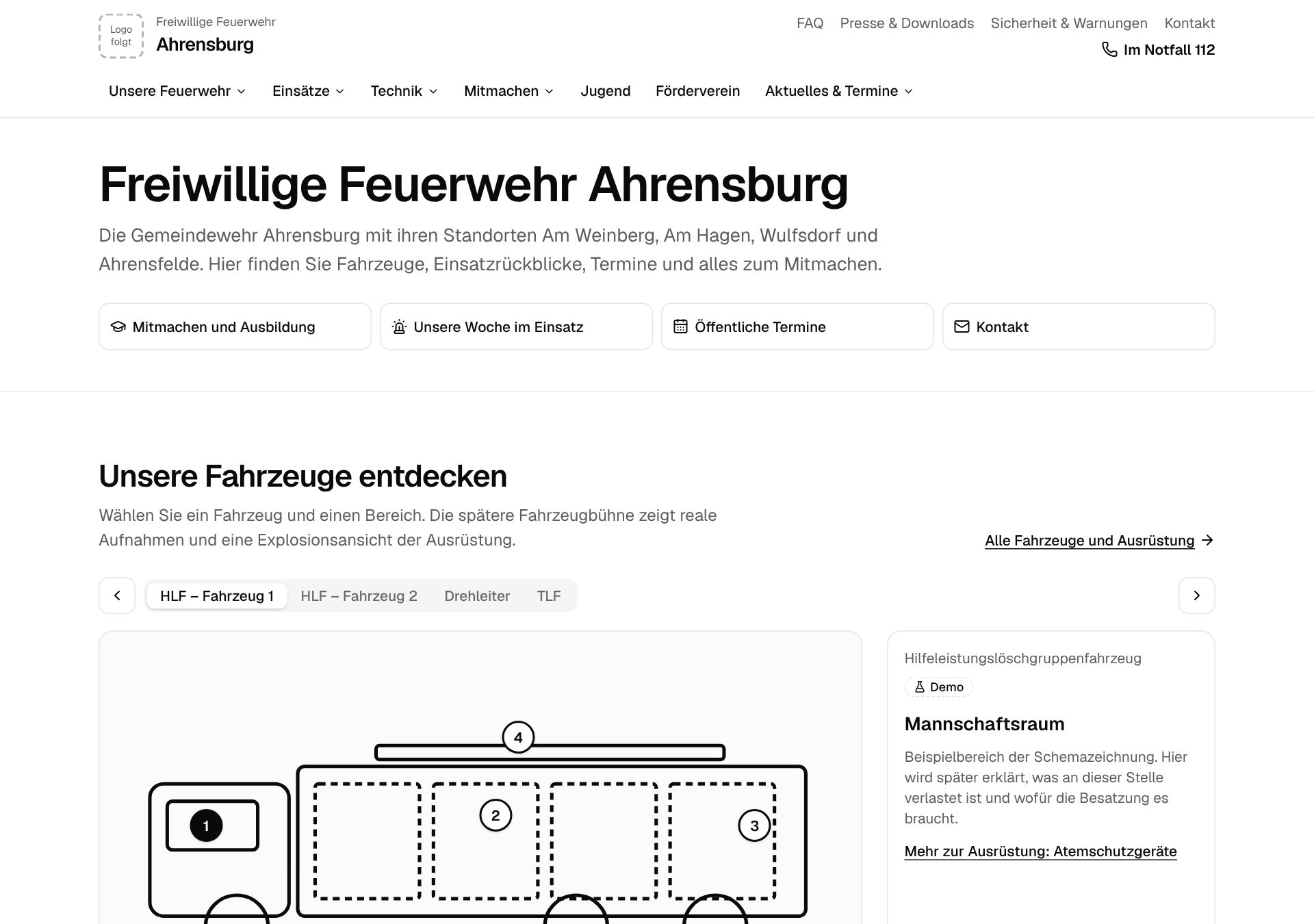Click the Hilfeleistungslöschgruppenfahrzeug label
The image size is (1314, 924).
pos(1022,658)
